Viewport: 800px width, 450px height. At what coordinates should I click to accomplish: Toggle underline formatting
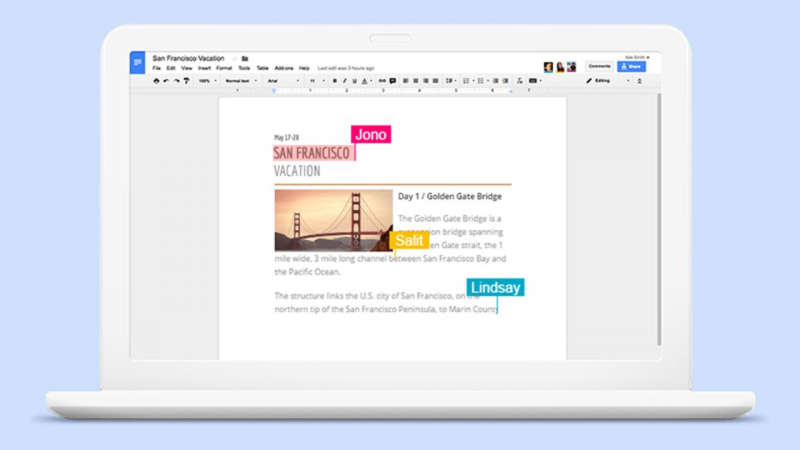point(355,81)
